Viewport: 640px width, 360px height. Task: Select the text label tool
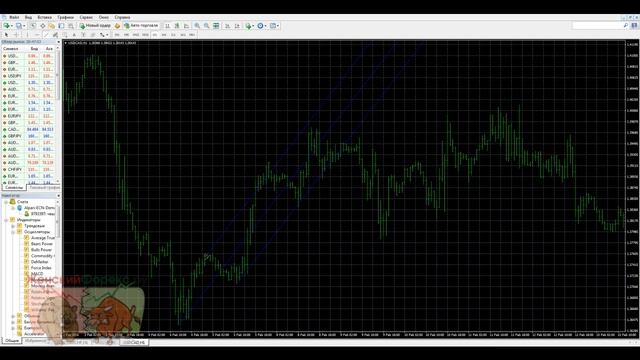(x=83, y=35)
